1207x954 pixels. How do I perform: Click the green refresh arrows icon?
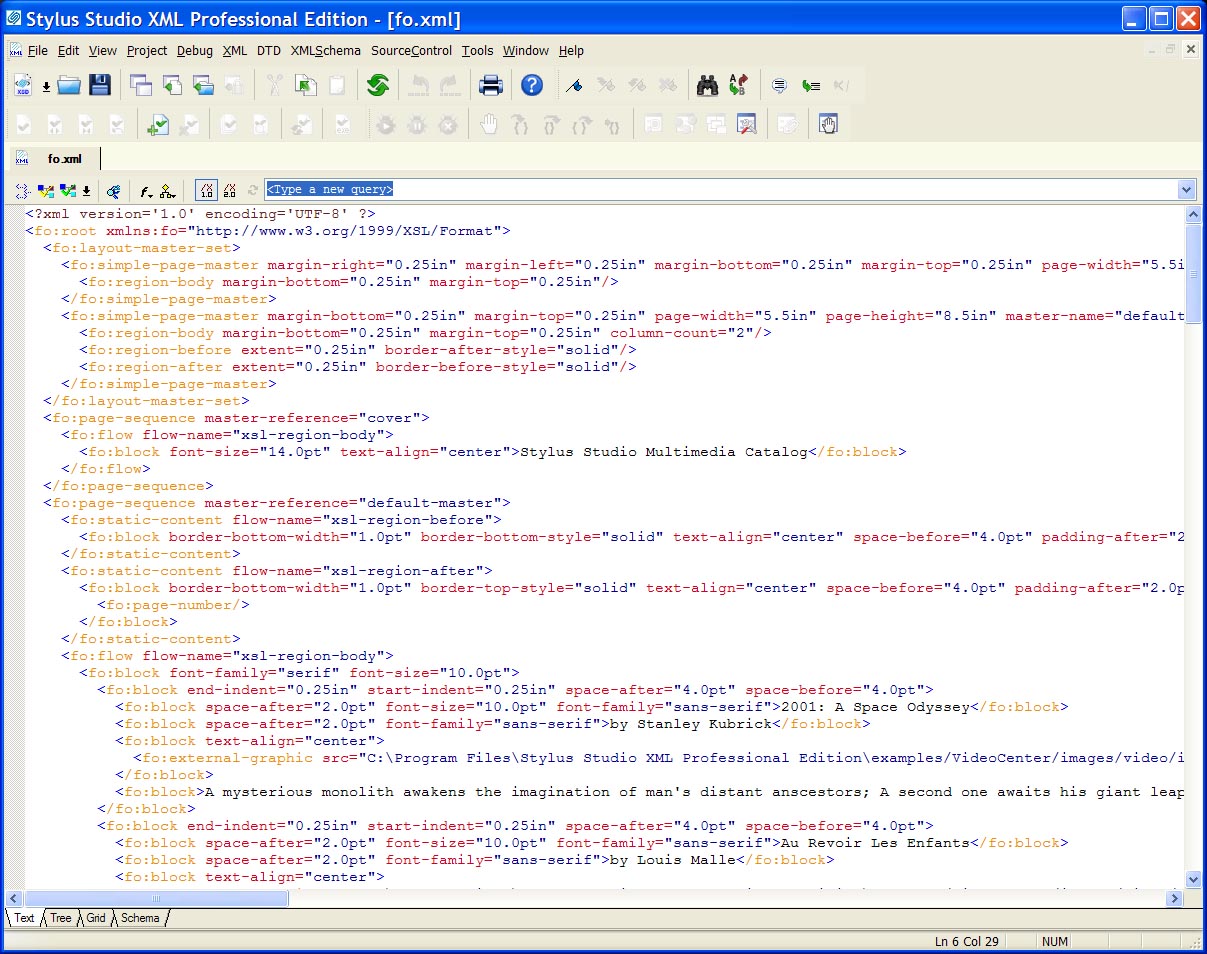[x=377, y=86]
